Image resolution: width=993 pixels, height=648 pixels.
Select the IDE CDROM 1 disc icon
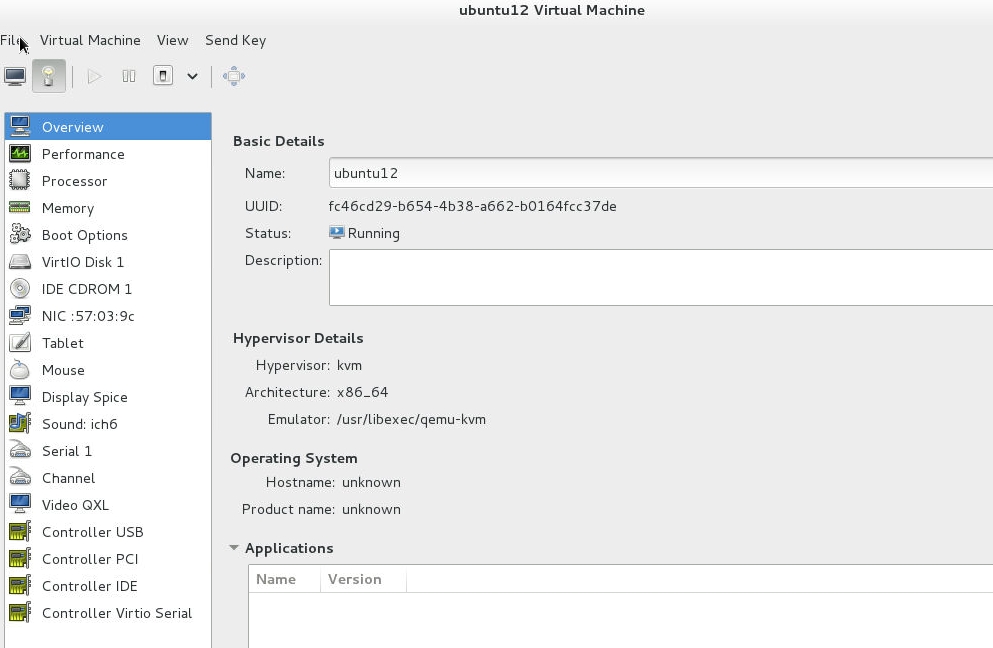(x=20, y=288)
